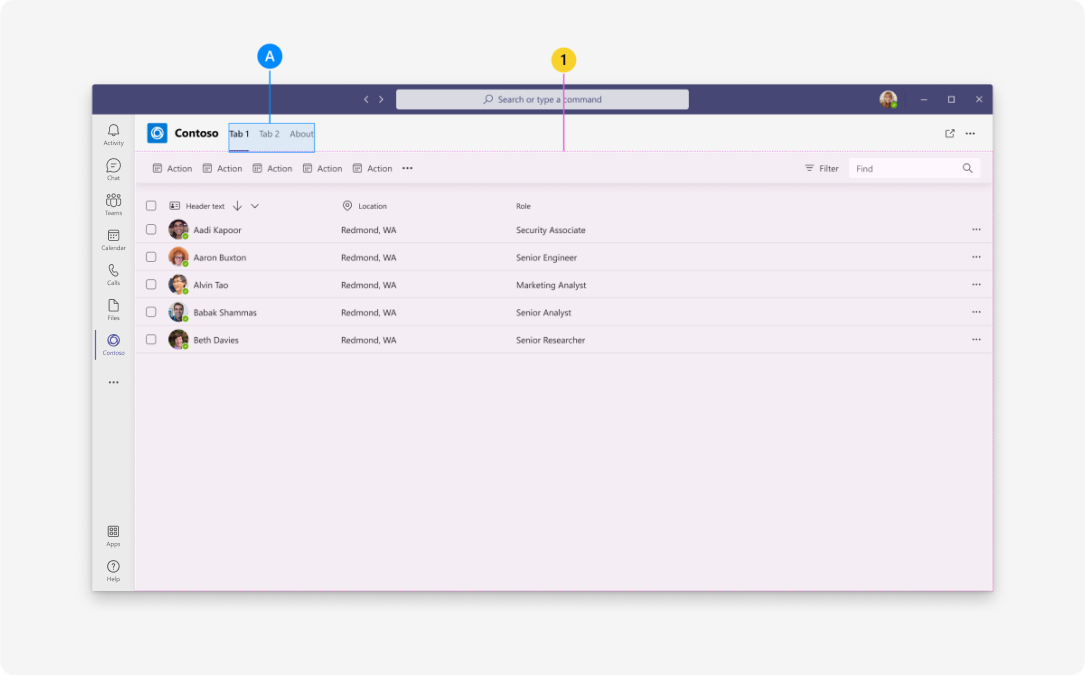The image size is (1085, 675).
Task: Open more options for Aadi Kapoor row
Action: click(976, 229)
